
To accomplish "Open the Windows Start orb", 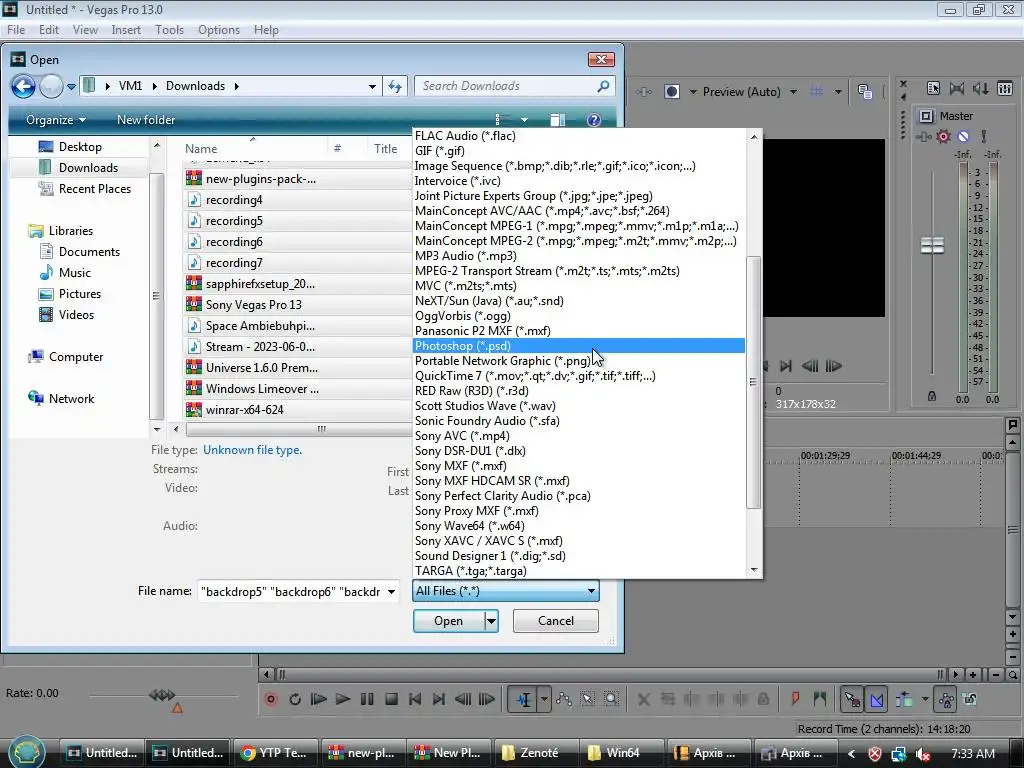I will tap(26, 752).
